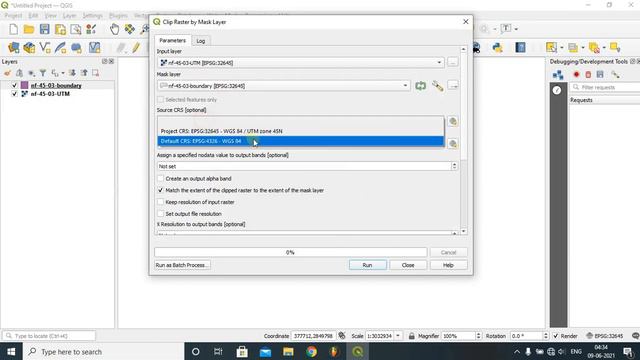This screenshot has height=360, width=640.
Task: Click Select CRS icon beside Source CRS
Action: 453,121
